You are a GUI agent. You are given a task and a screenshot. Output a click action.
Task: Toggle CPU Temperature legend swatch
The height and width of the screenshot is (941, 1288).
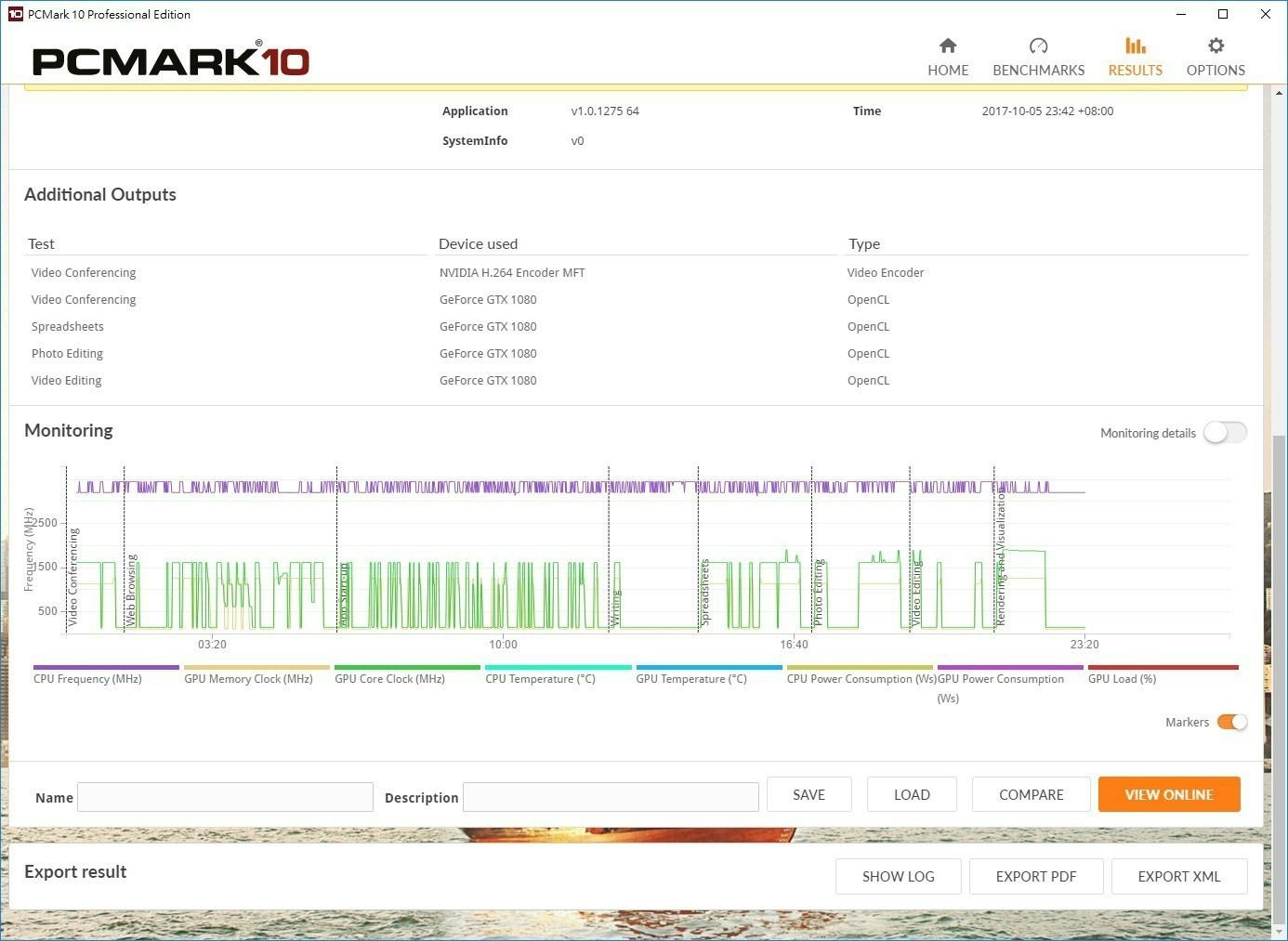559,667
